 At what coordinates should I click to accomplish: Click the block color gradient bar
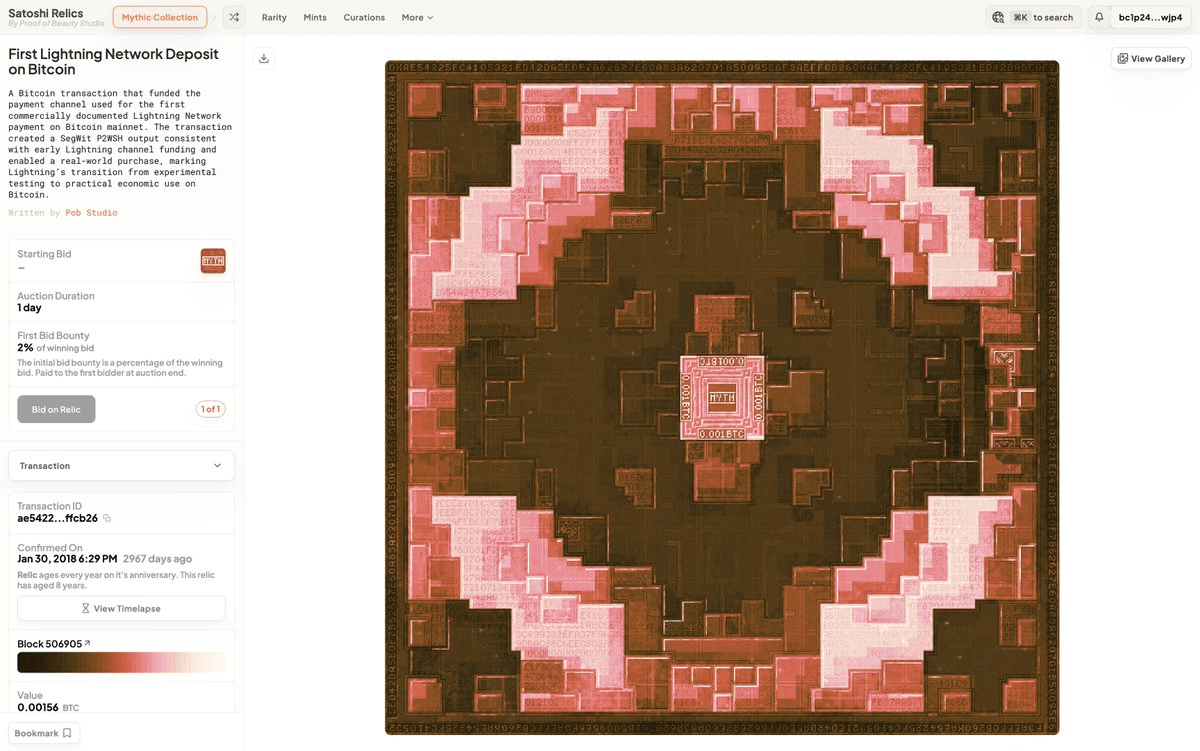[x=121, y=663]
